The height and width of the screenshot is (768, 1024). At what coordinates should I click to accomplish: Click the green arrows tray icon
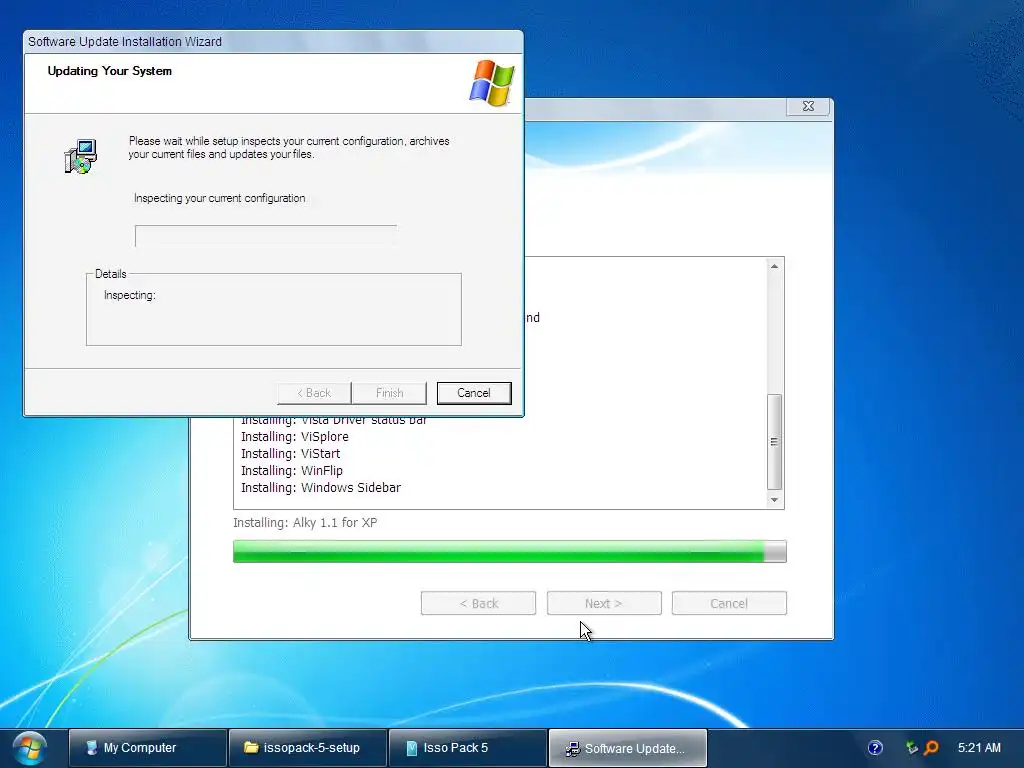[912, 748]
